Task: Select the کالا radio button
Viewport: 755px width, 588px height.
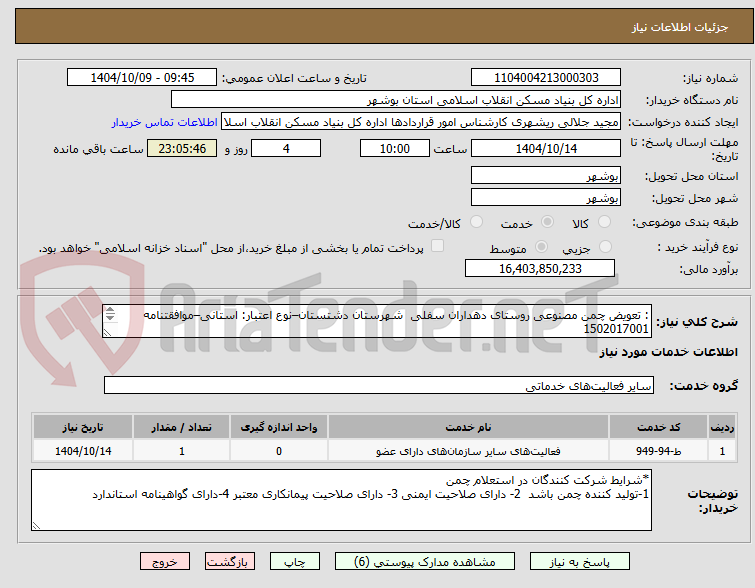Action: click(x=604, y=222)
